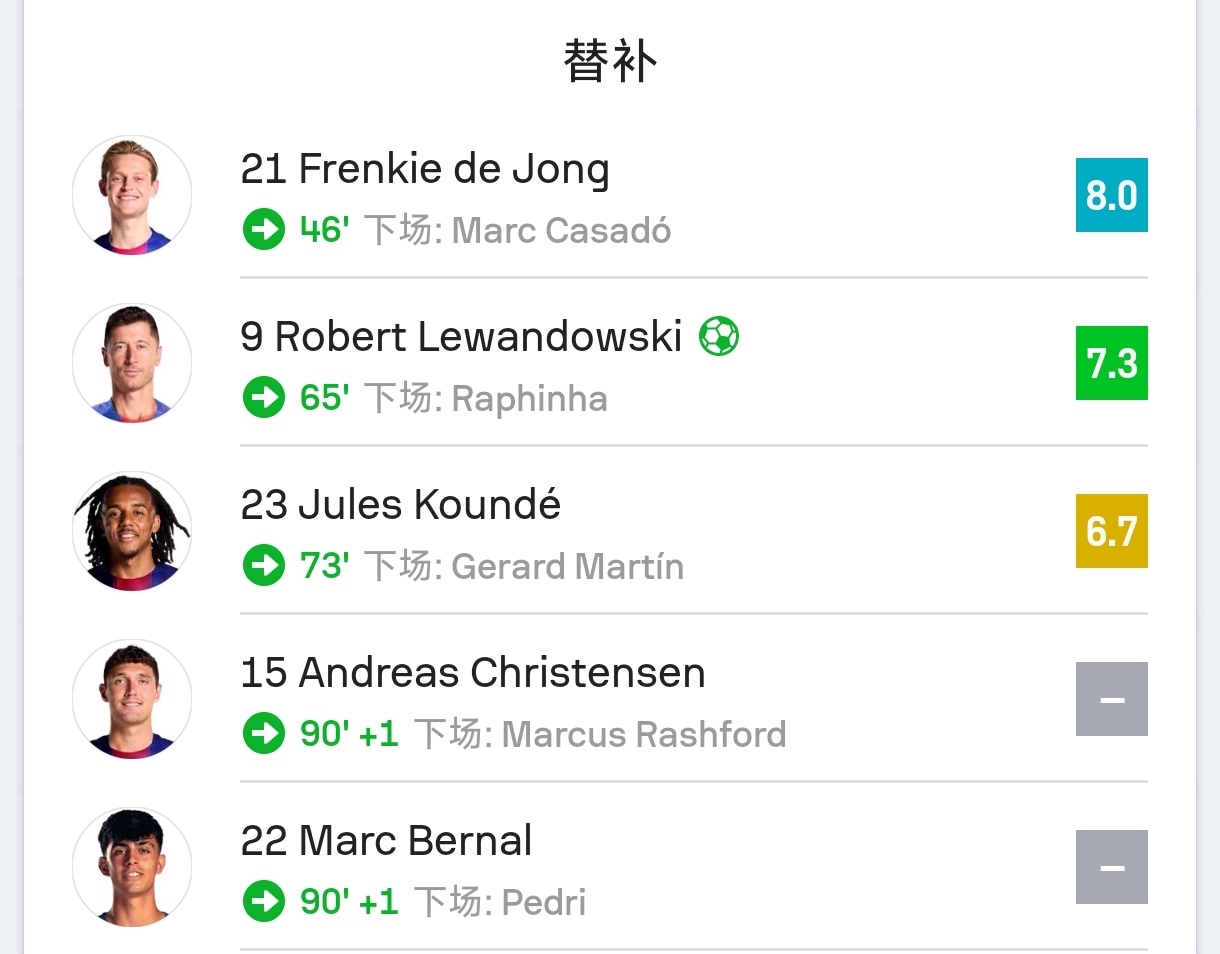Open the green 7.3 rating badge
The height and width of the screenshot is (954, 1220).
tap(1112, 363)
